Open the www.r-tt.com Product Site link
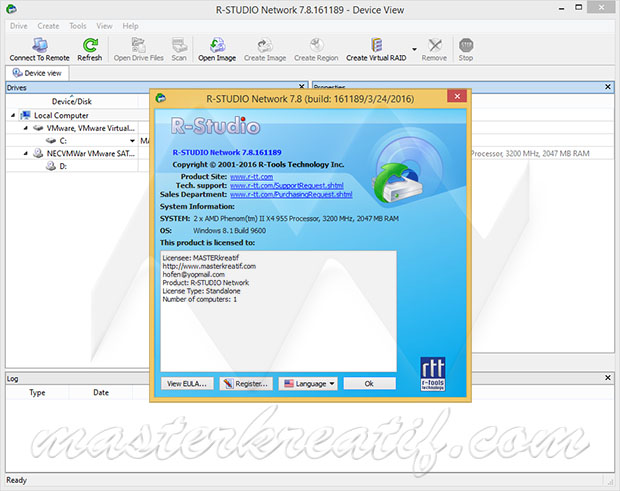Viewport: 620px width, 491px height. (251, 177)
